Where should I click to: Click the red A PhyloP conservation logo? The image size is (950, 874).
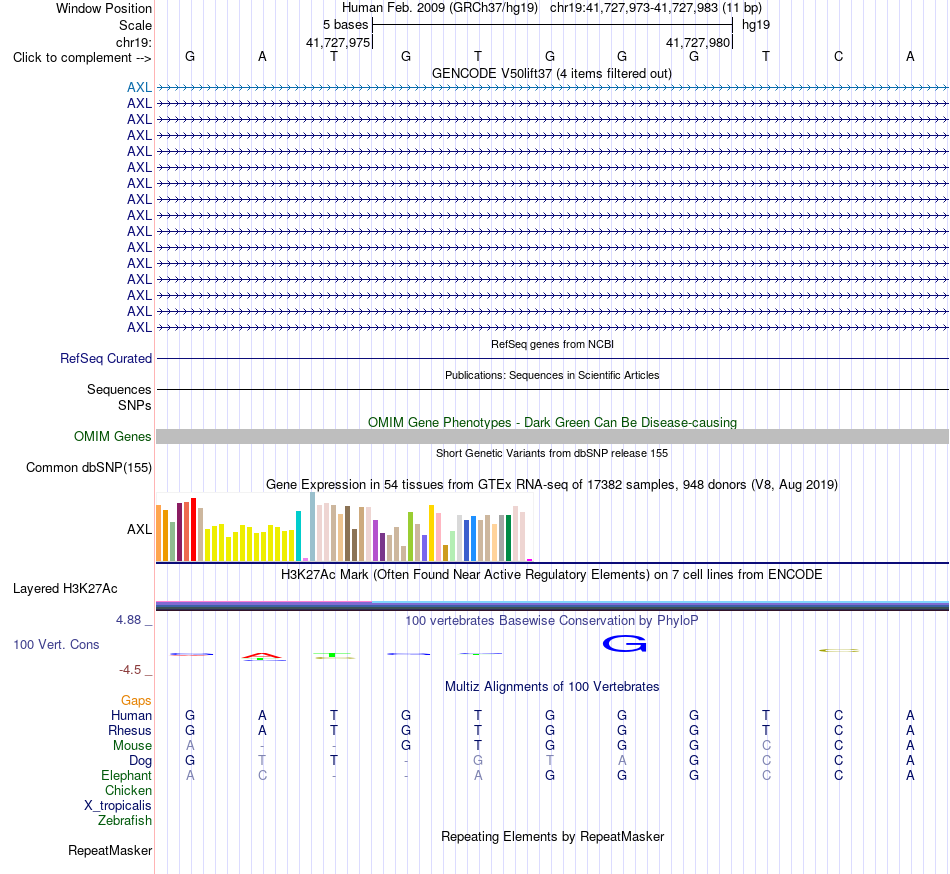click(262, 656)
